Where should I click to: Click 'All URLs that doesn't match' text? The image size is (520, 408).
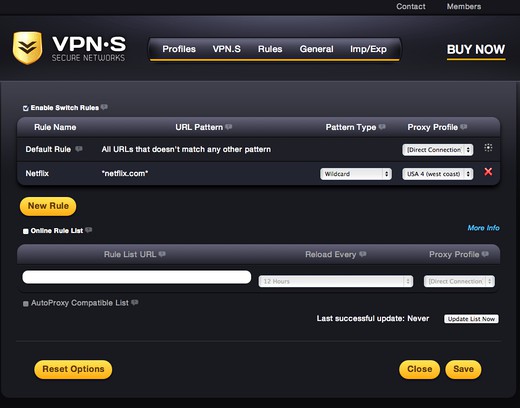[186, 149]
